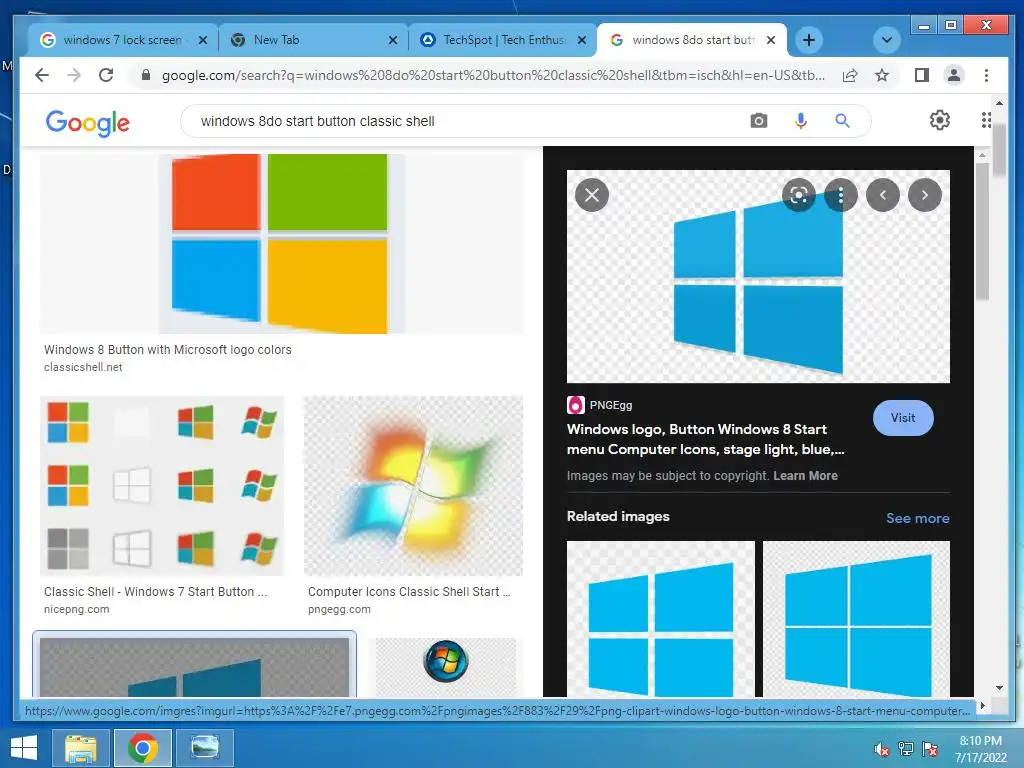Show previous image in preview
The image size is (1024, 768).
tap(883, 195)
